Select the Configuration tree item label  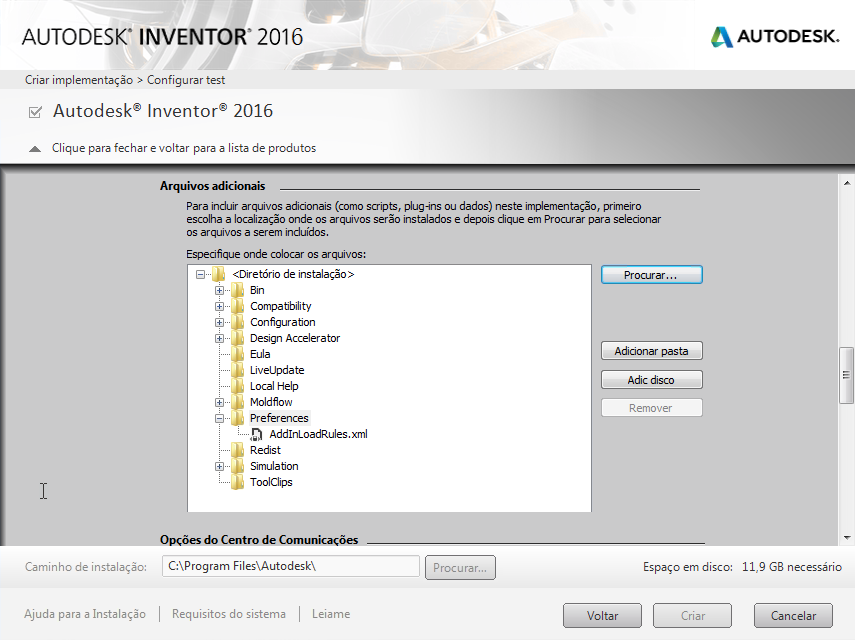tap(282, 322)
